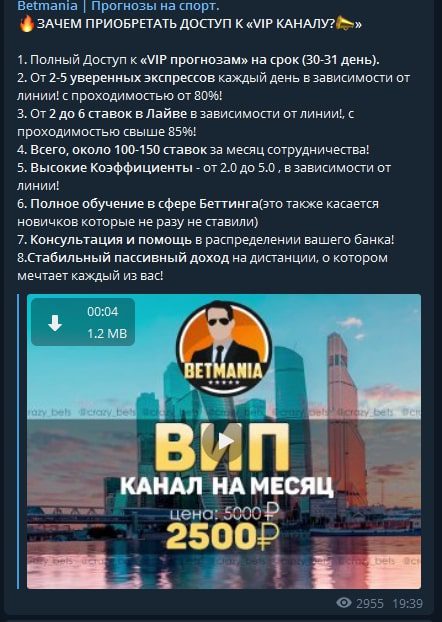442x622 pixels.
Task: Click the Высокие Коэффициенты text
Action: pos(111,168)
